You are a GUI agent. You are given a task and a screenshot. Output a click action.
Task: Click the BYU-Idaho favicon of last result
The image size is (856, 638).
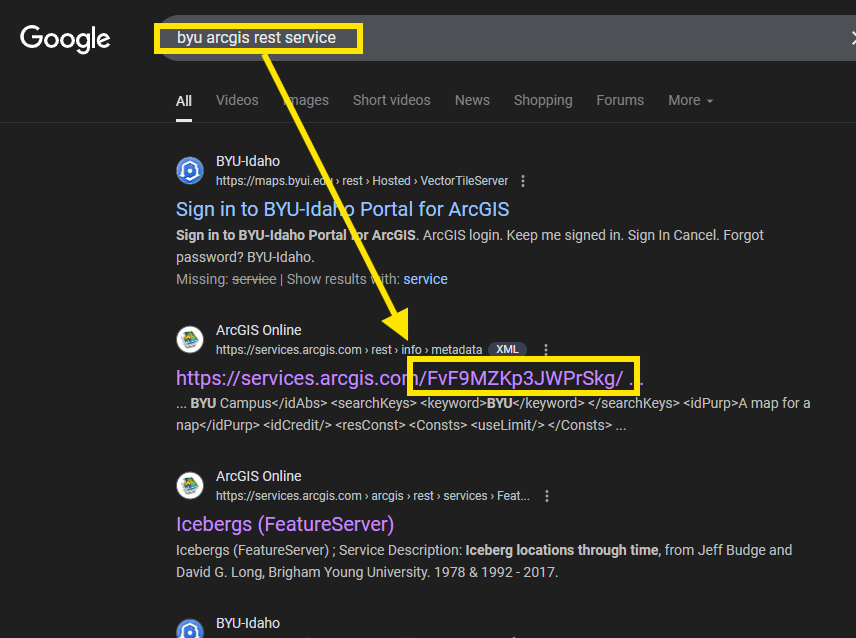point(190,629)
